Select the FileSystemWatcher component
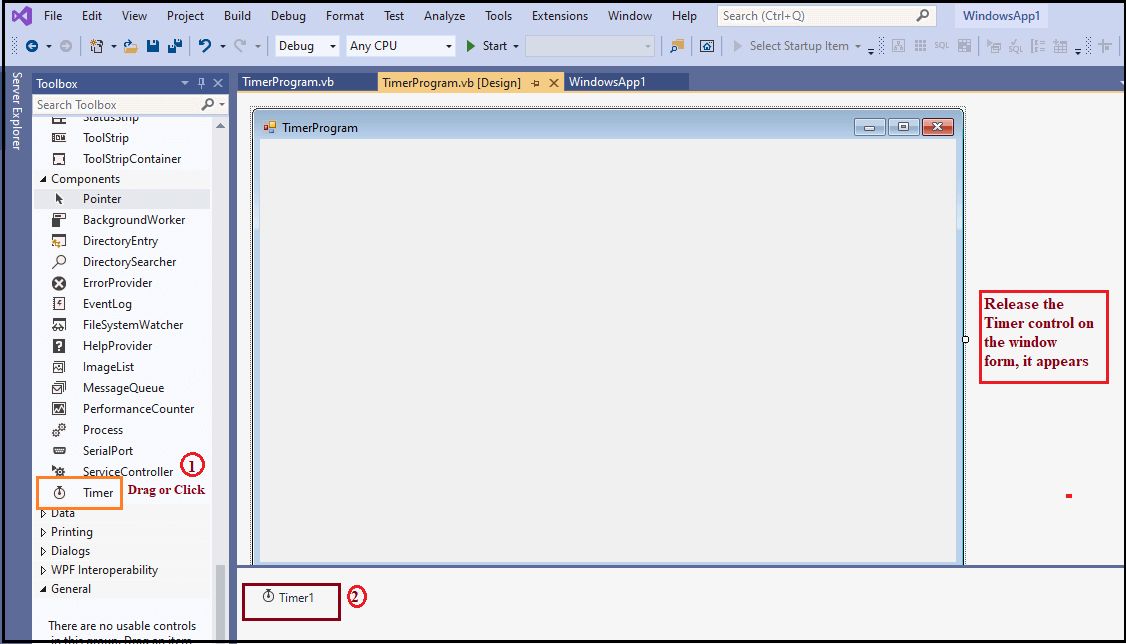Viewport: 1126px width, 644px height. click(x=122, y=325)
